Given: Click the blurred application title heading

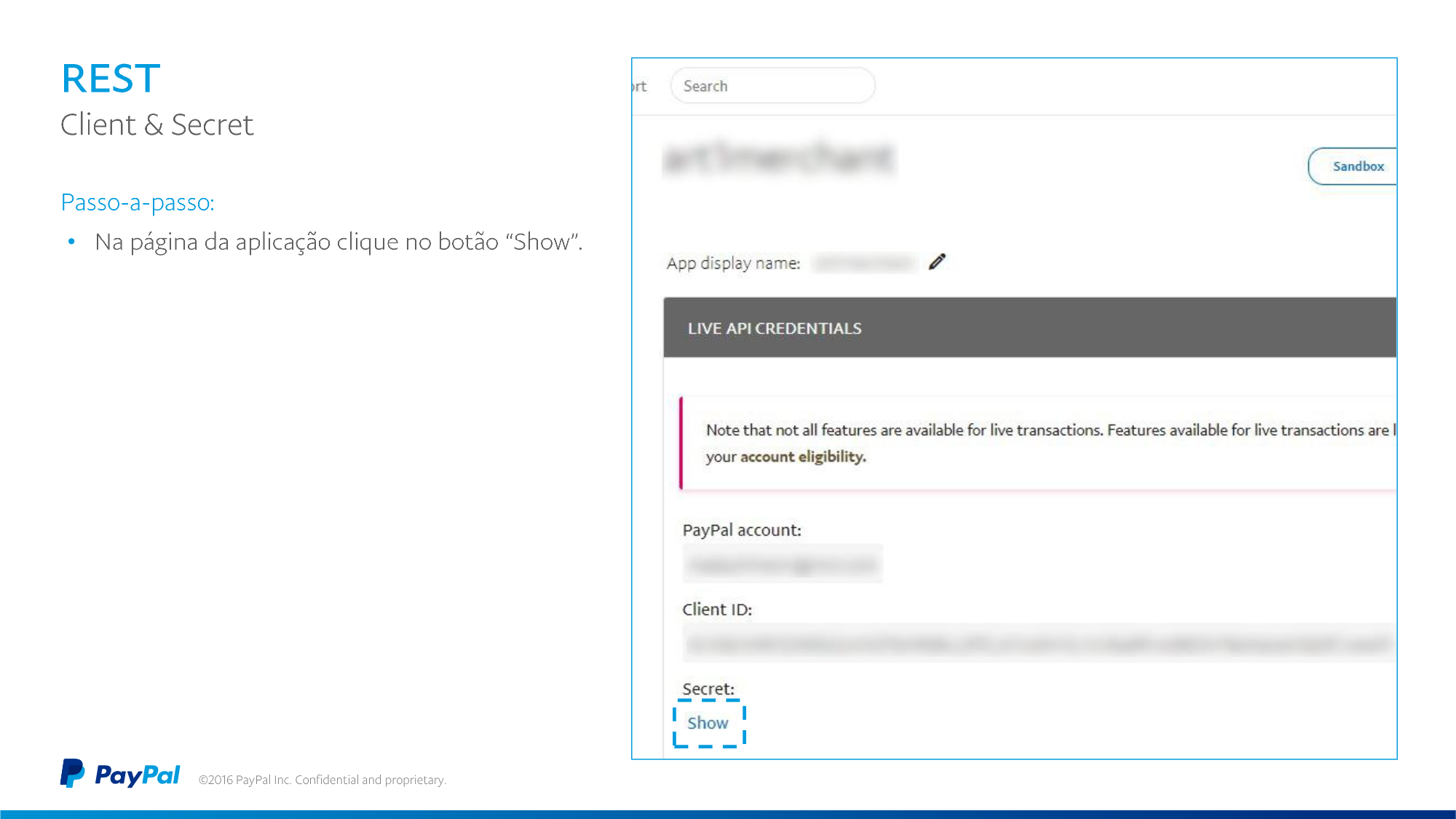Looking at the screenshot, I should [x=779, y=159].
